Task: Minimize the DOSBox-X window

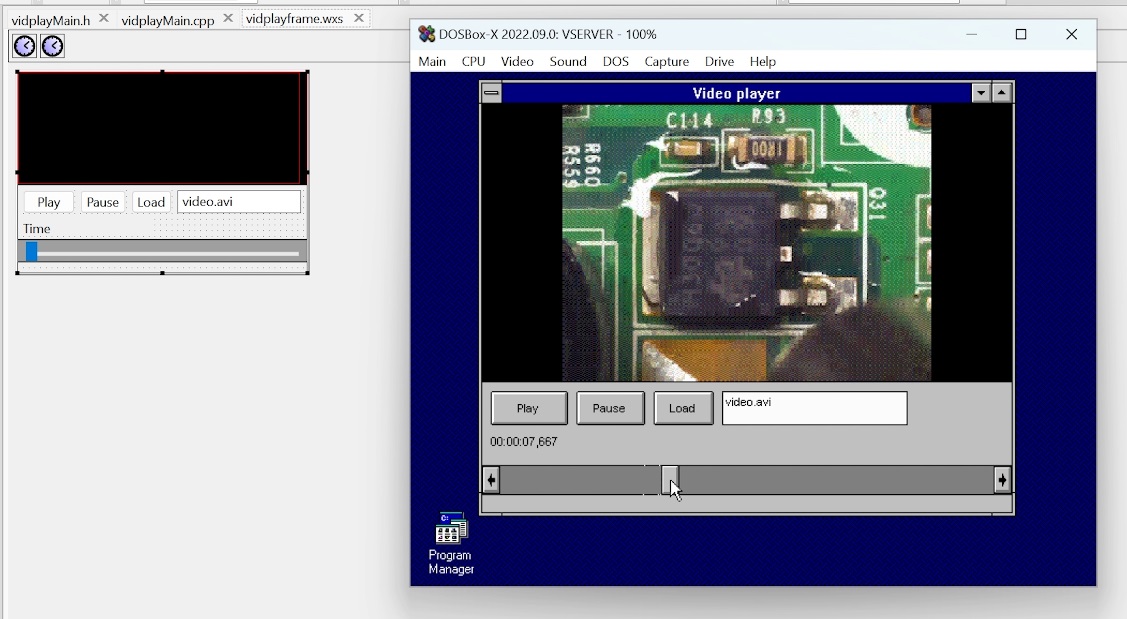Action: coord(971,34)
